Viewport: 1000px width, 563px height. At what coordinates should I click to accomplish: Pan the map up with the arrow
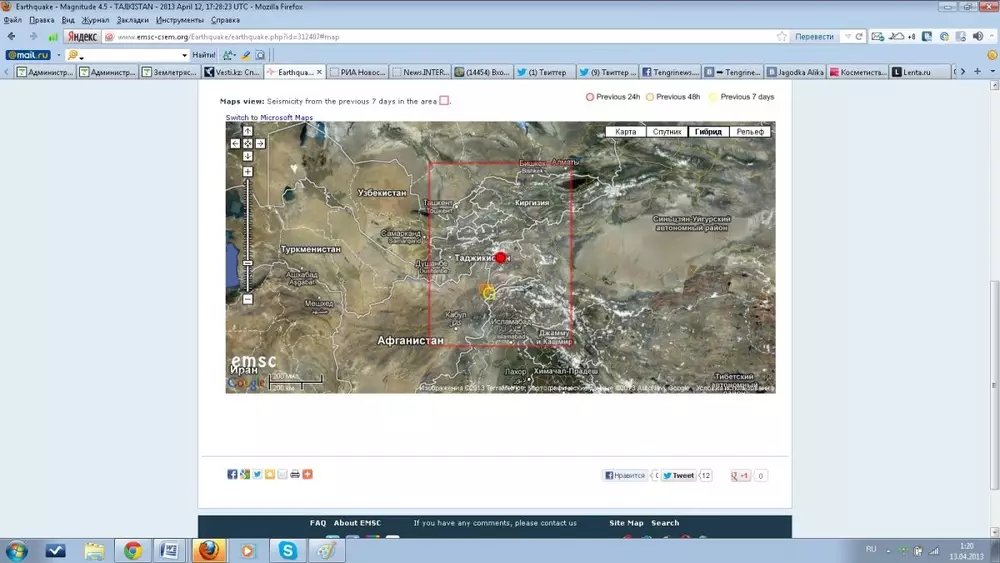pyautogui.click(x=248, y=131)
